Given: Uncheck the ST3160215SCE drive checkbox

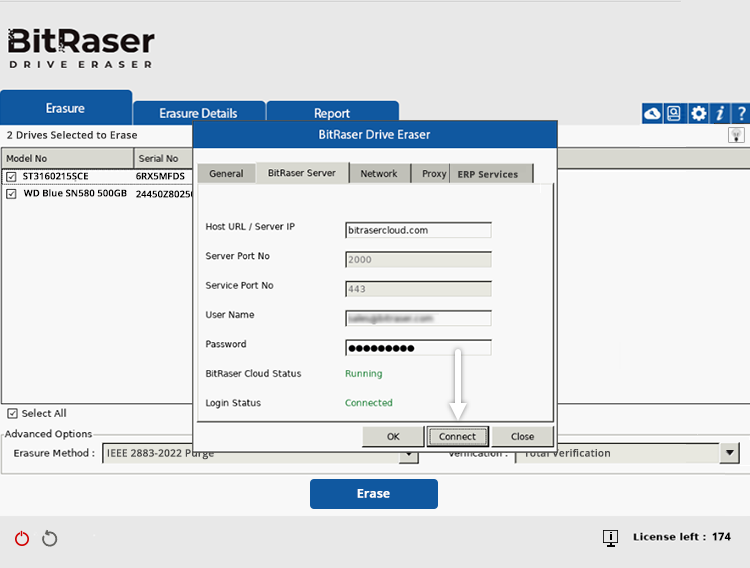Looking at the screenshot, I should [12, 177].
